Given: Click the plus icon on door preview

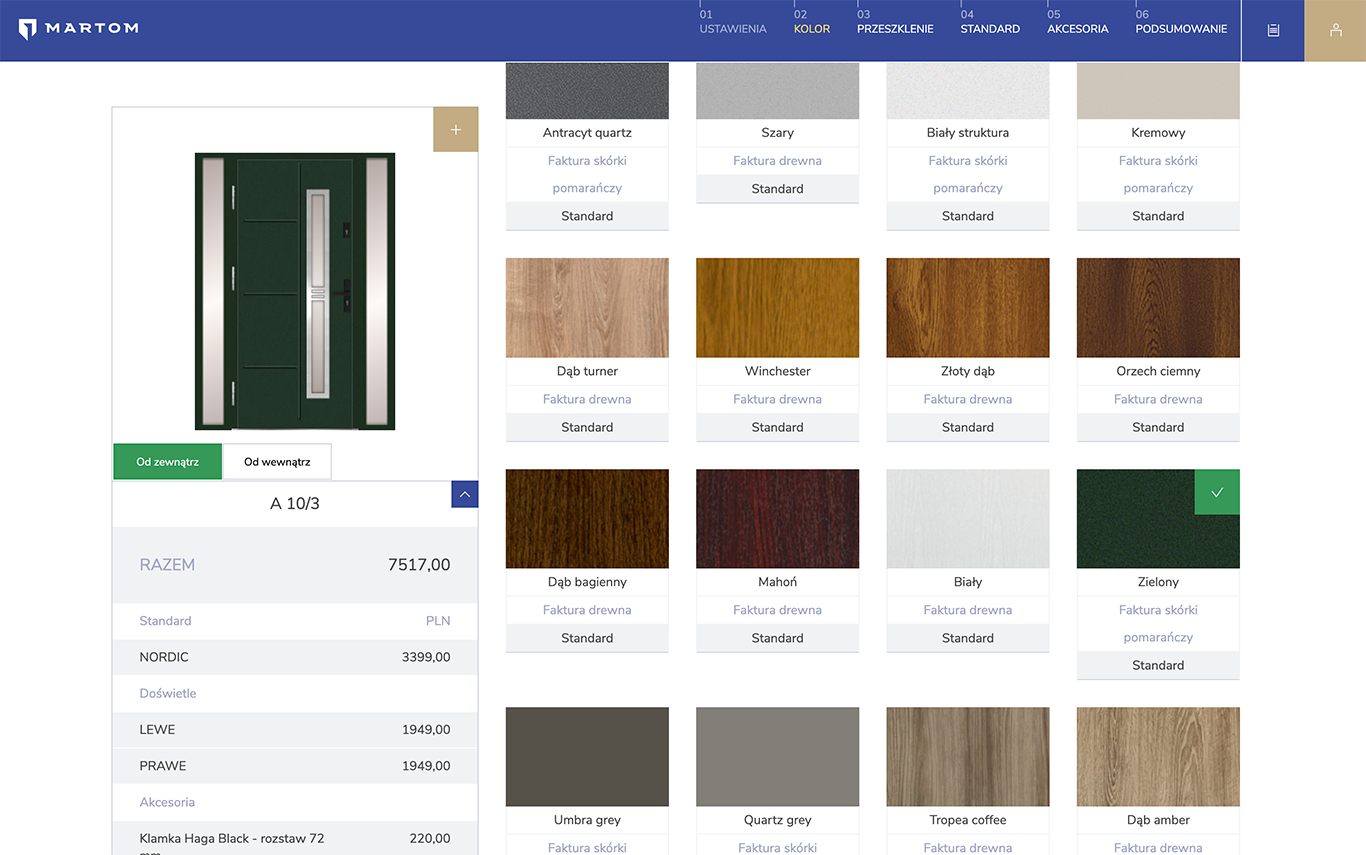Looking at the screenshot, I should point(456,130).
